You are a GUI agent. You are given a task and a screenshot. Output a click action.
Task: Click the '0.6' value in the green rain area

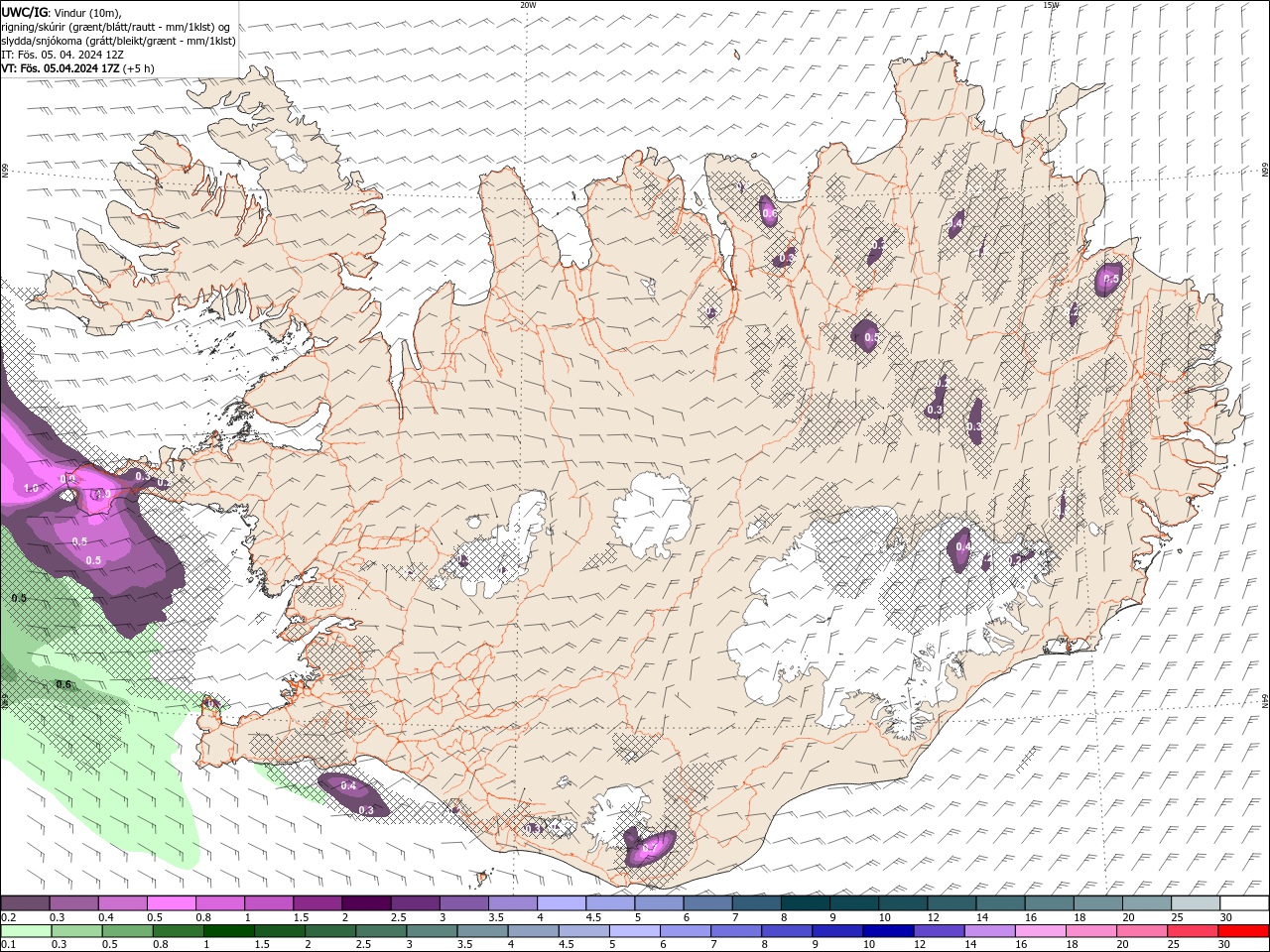pos(63,684)
